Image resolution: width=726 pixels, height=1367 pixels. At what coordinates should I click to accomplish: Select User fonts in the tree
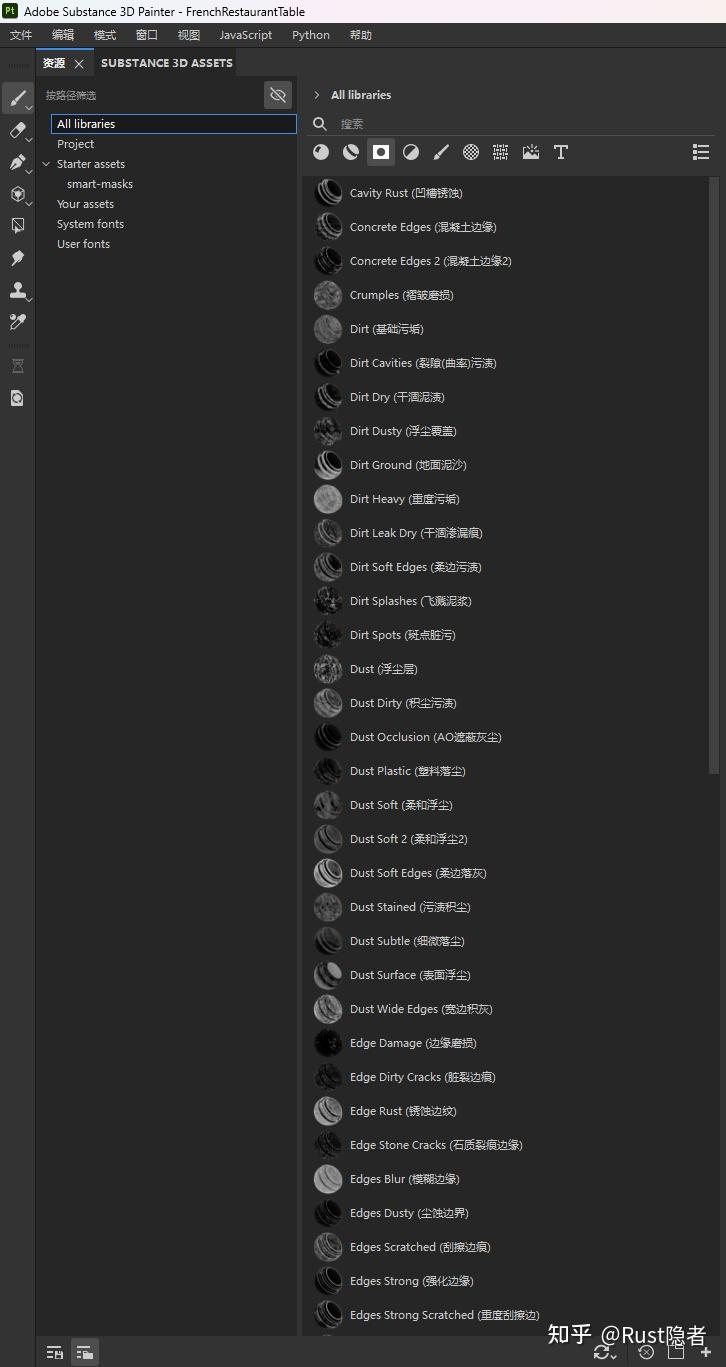pyautogui.click(x=83, y=244)
